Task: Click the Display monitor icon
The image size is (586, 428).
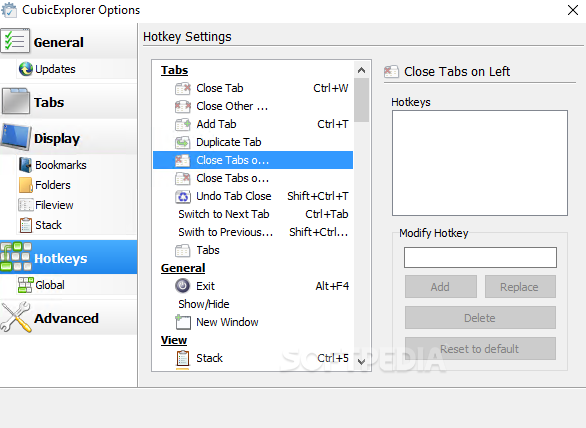Action: click(x=15, y=137)
